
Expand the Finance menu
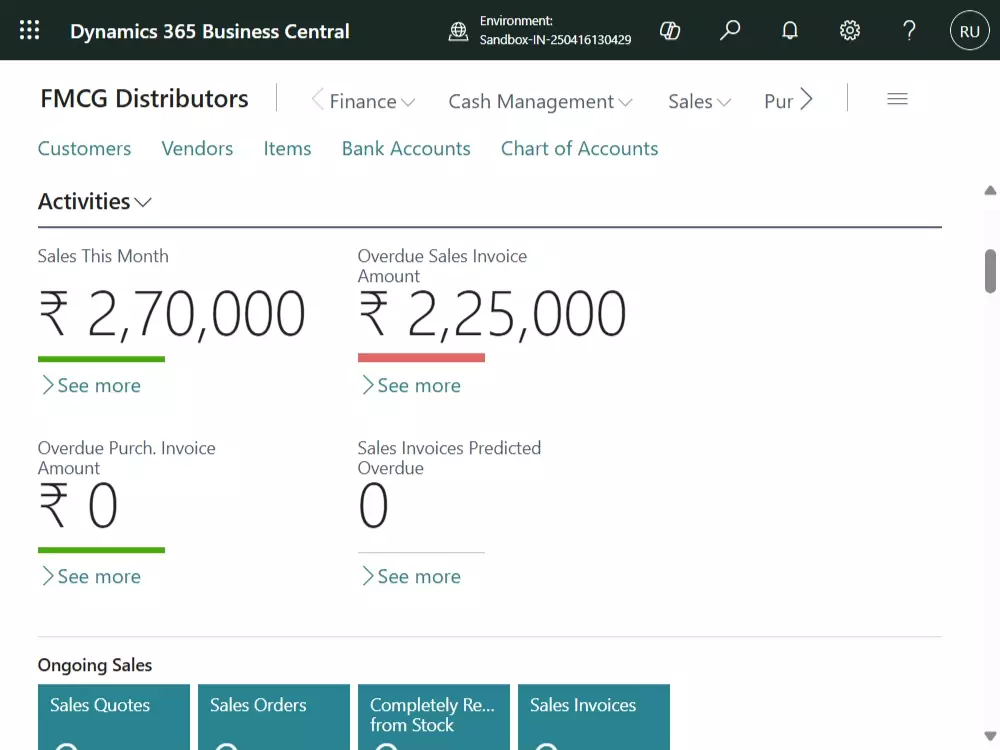coord(372,101)
